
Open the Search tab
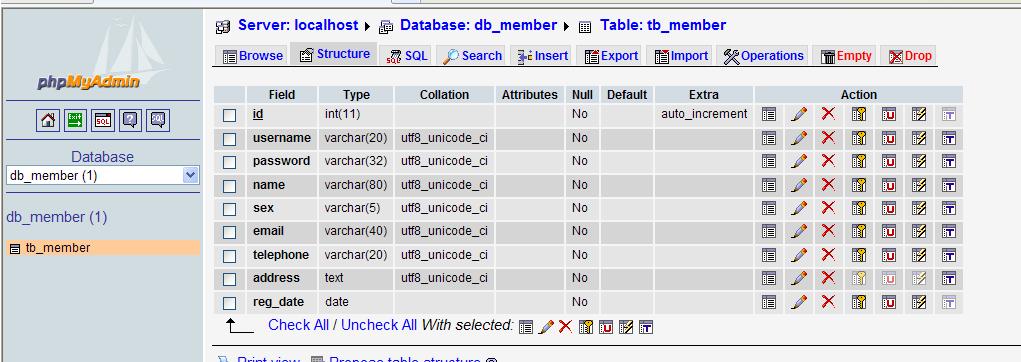tap(472, 56)
